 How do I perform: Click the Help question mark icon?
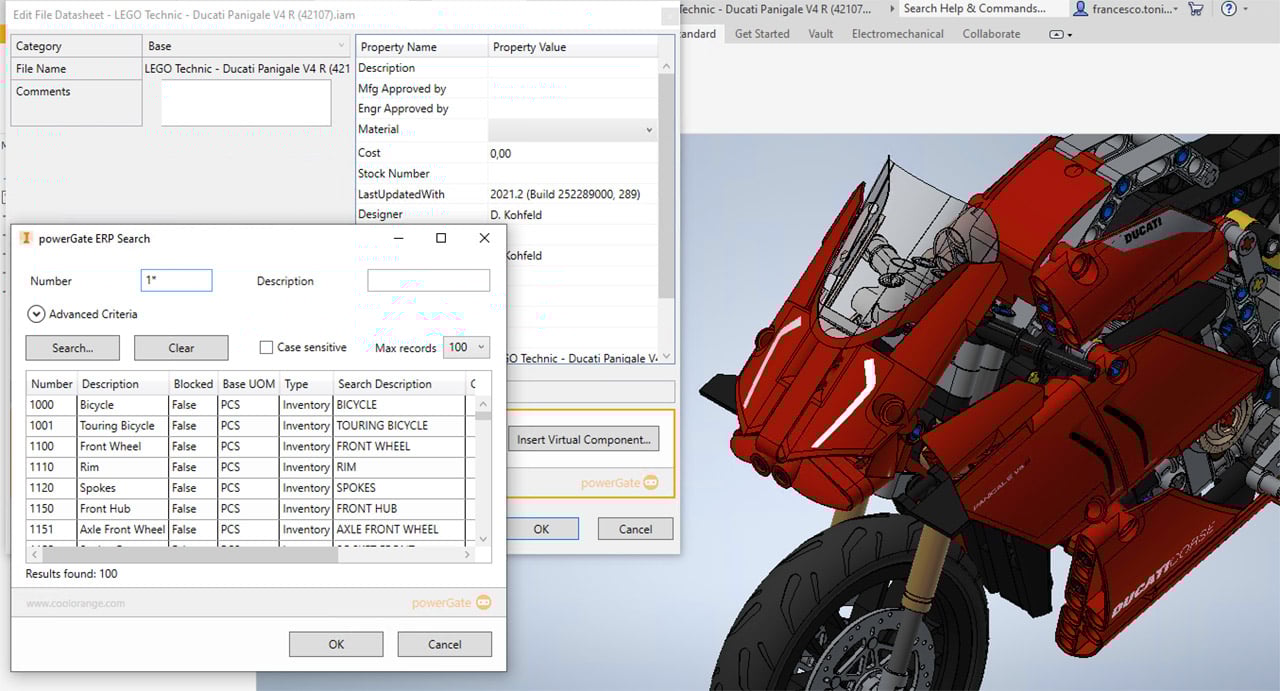[x=1228, y=9]
